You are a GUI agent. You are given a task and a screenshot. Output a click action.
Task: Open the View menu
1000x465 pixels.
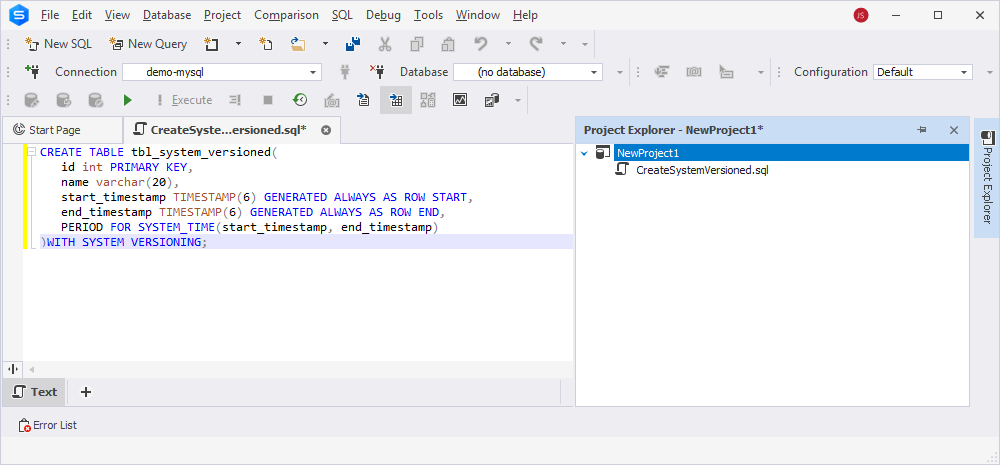pos(117,15)
